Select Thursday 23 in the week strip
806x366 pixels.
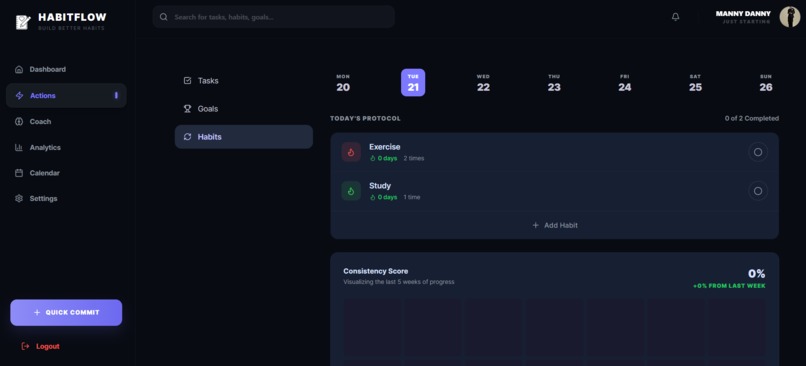tap(554, 83)
